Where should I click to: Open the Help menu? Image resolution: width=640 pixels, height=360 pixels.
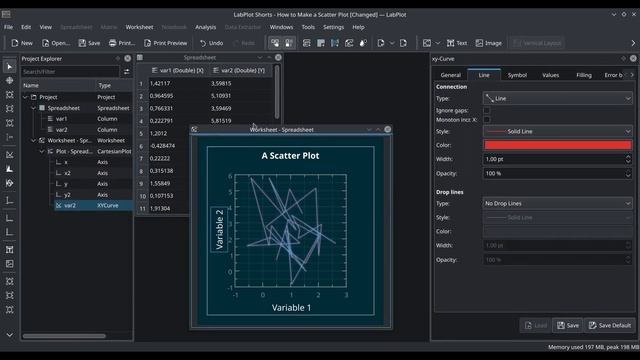tap(358, 27)
